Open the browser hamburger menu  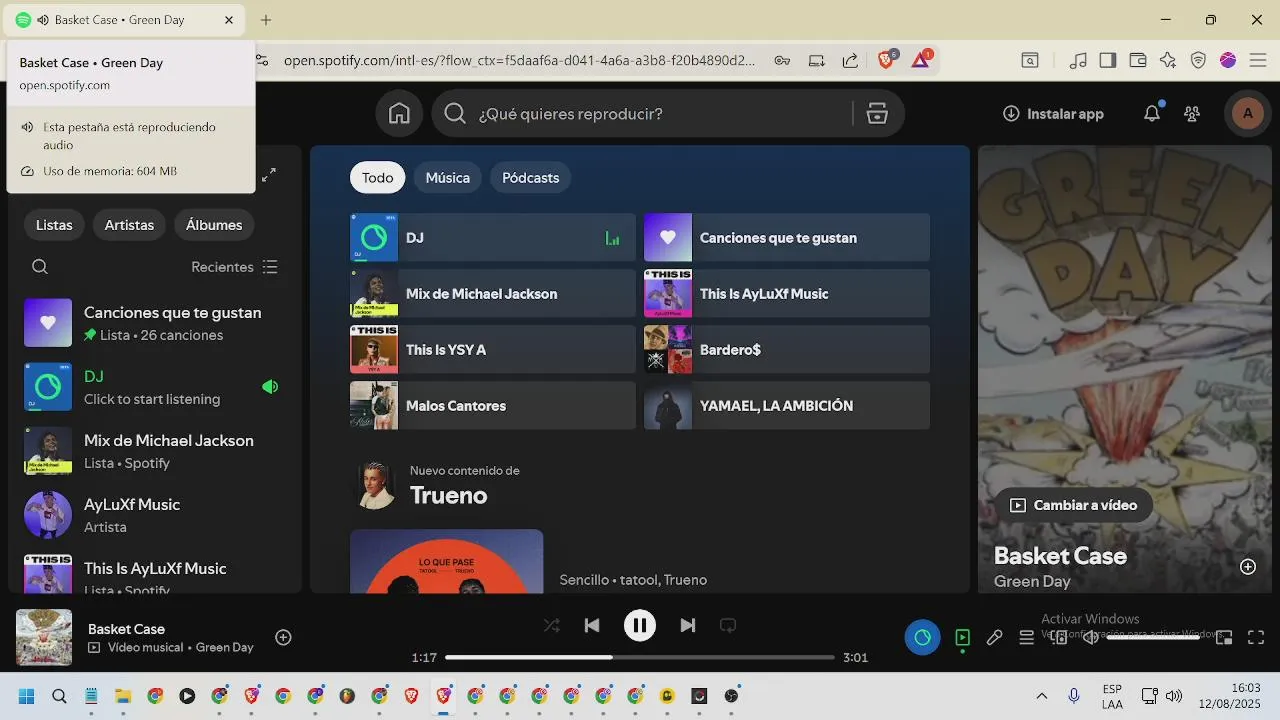[x=1257, y=60]
